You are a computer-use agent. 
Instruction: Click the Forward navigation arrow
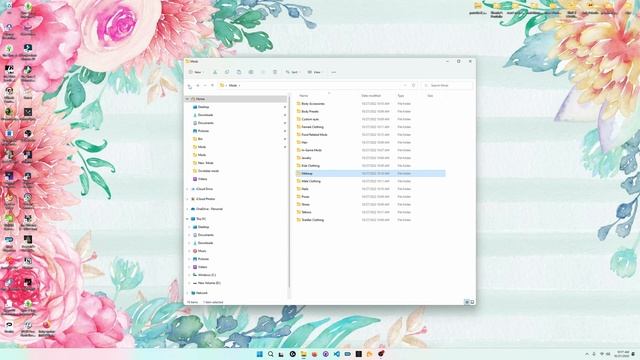tap(198, 86)
